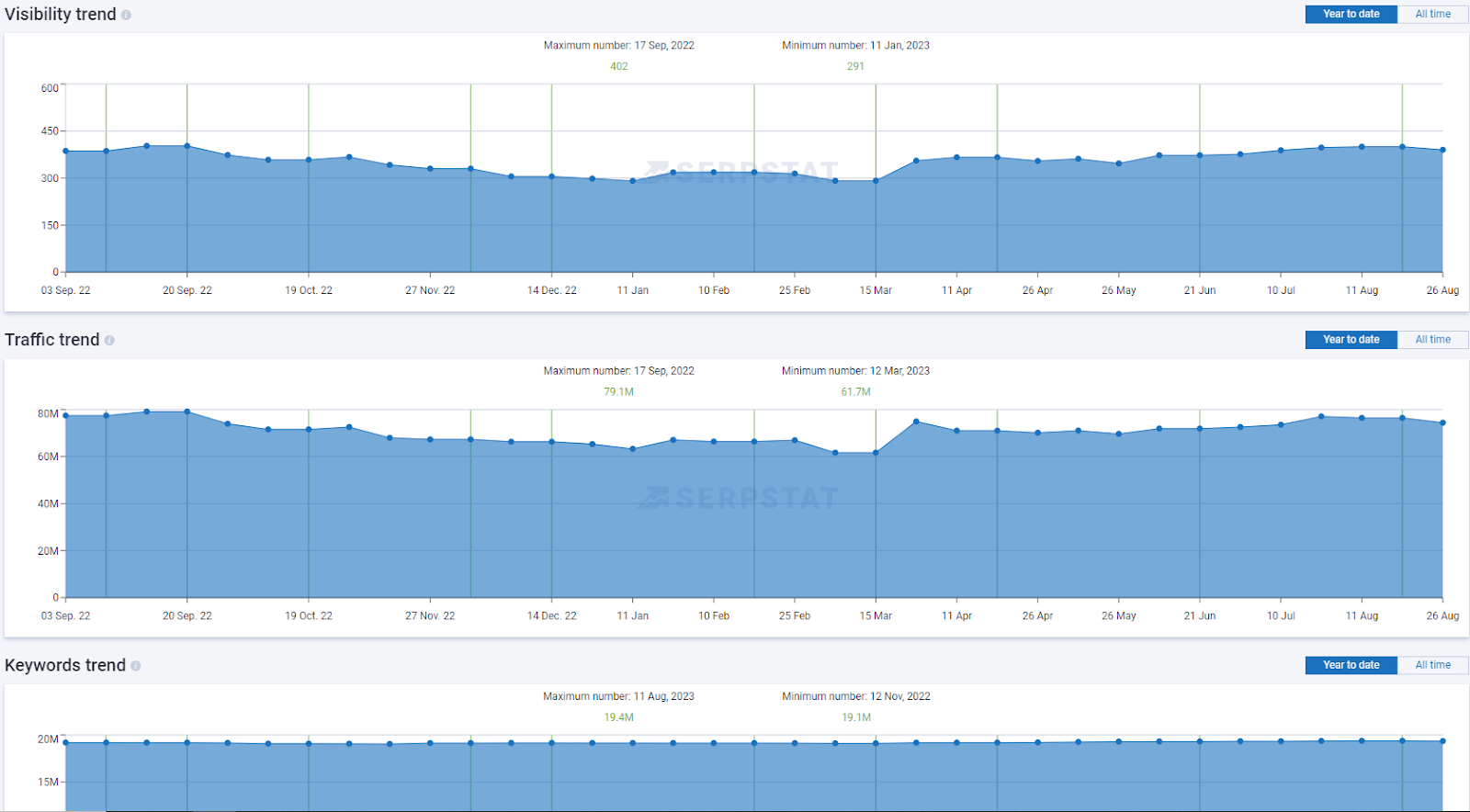1470x812 pixels.
Task: Click Visibility chart final data point at 26 Aug
Action: [x=1442, y=150]
